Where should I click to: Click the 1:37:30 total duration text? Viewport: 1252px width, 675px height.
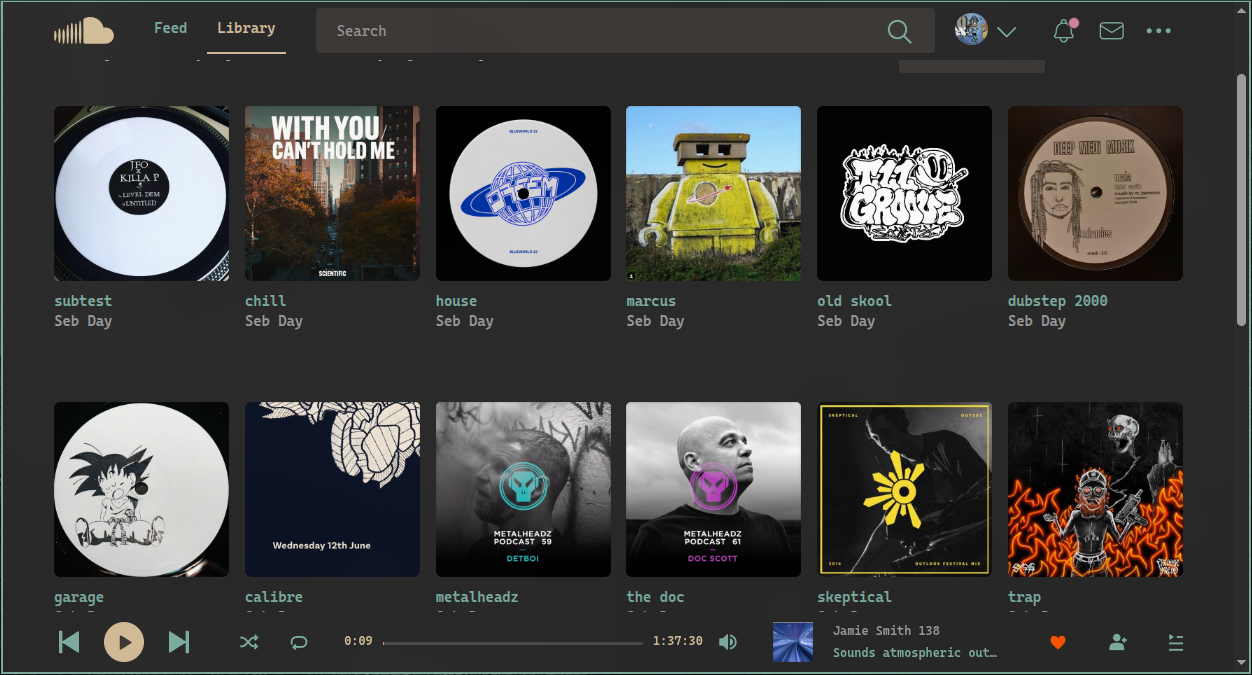tap(677, 641)
